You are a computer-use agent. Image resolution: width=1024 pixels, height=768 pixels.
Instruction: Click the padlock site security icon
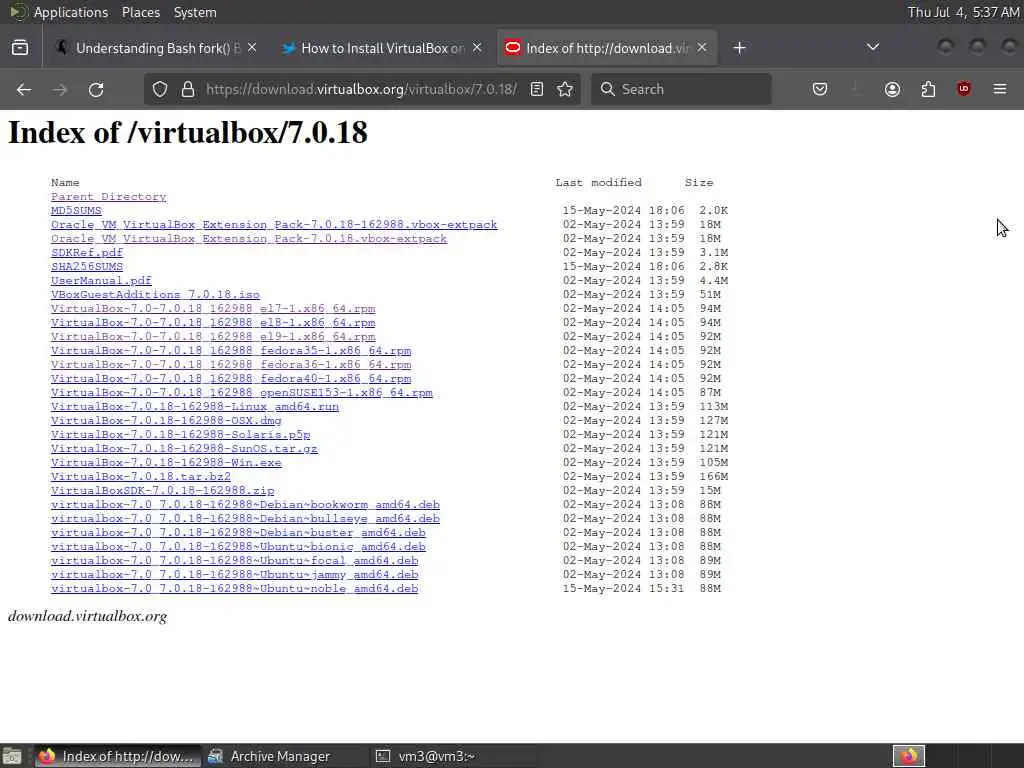188,89
